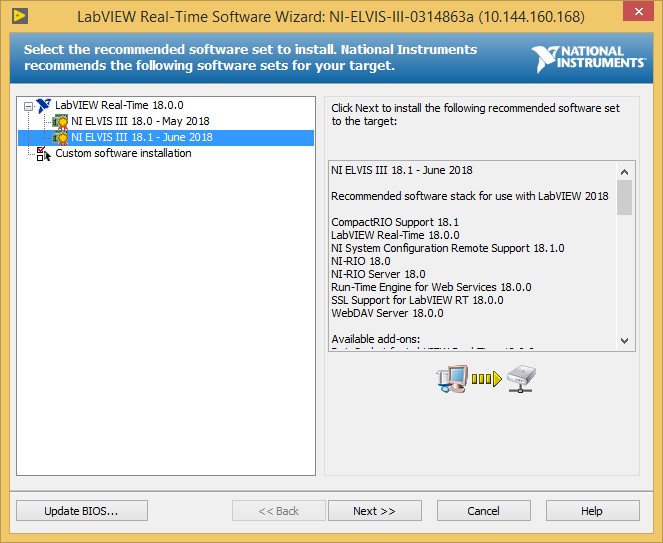Click the yellow transfer arrow graphic

pos(486,381)
